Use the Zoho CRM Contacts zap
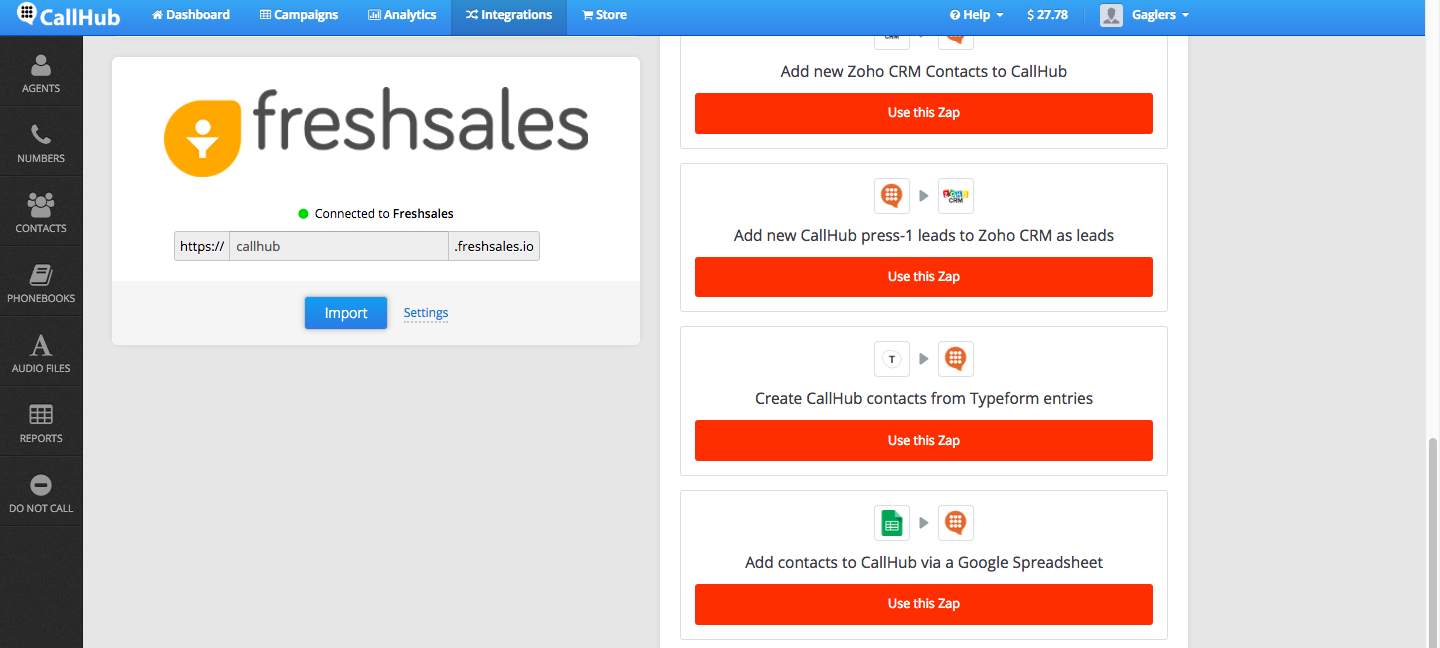This screenshot has height=648, width=1440. pyautogui.click(x=924, y=113)
